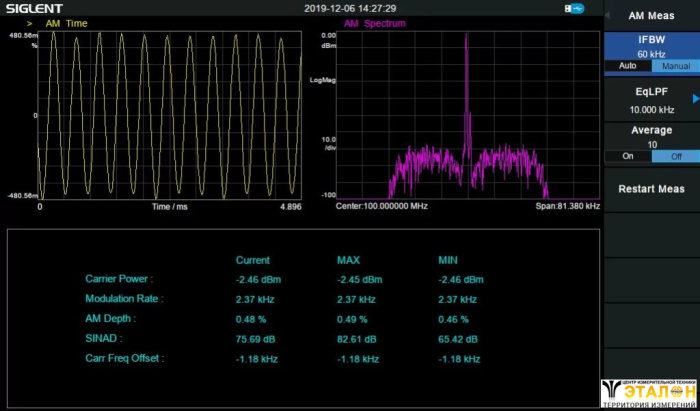Click the Average count value 10
Viewport: 700px width, 411px height.
tap(651, 144)
